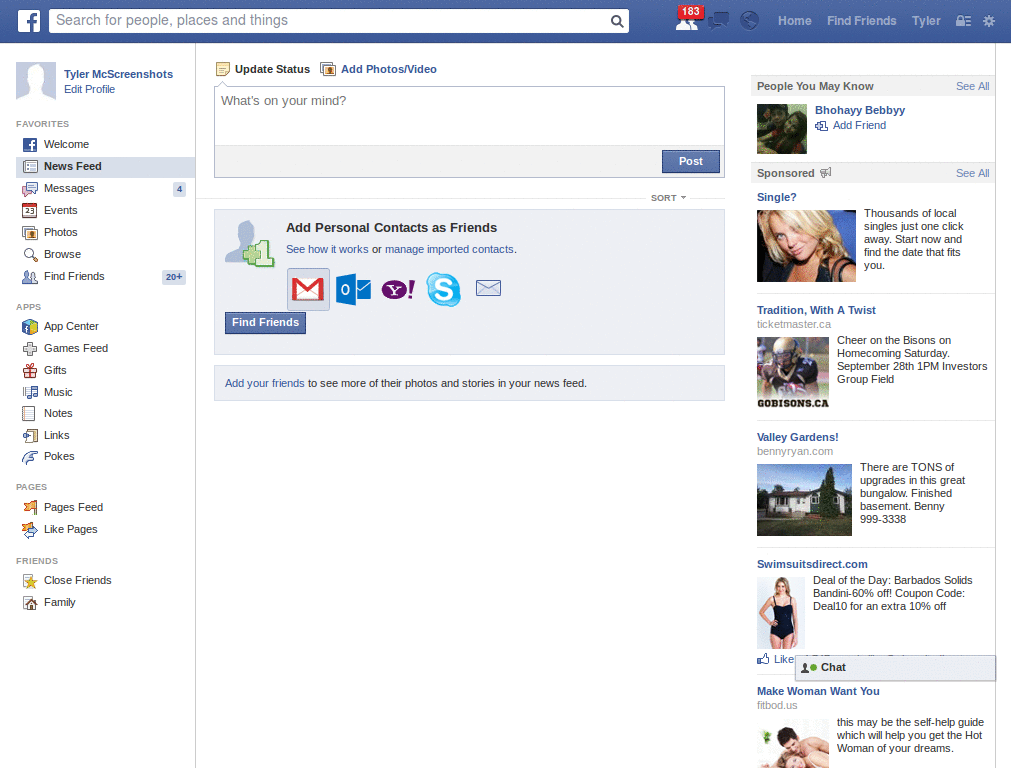Click the Post button
The image size is (1024, 768).
click(x=690, y=161)
